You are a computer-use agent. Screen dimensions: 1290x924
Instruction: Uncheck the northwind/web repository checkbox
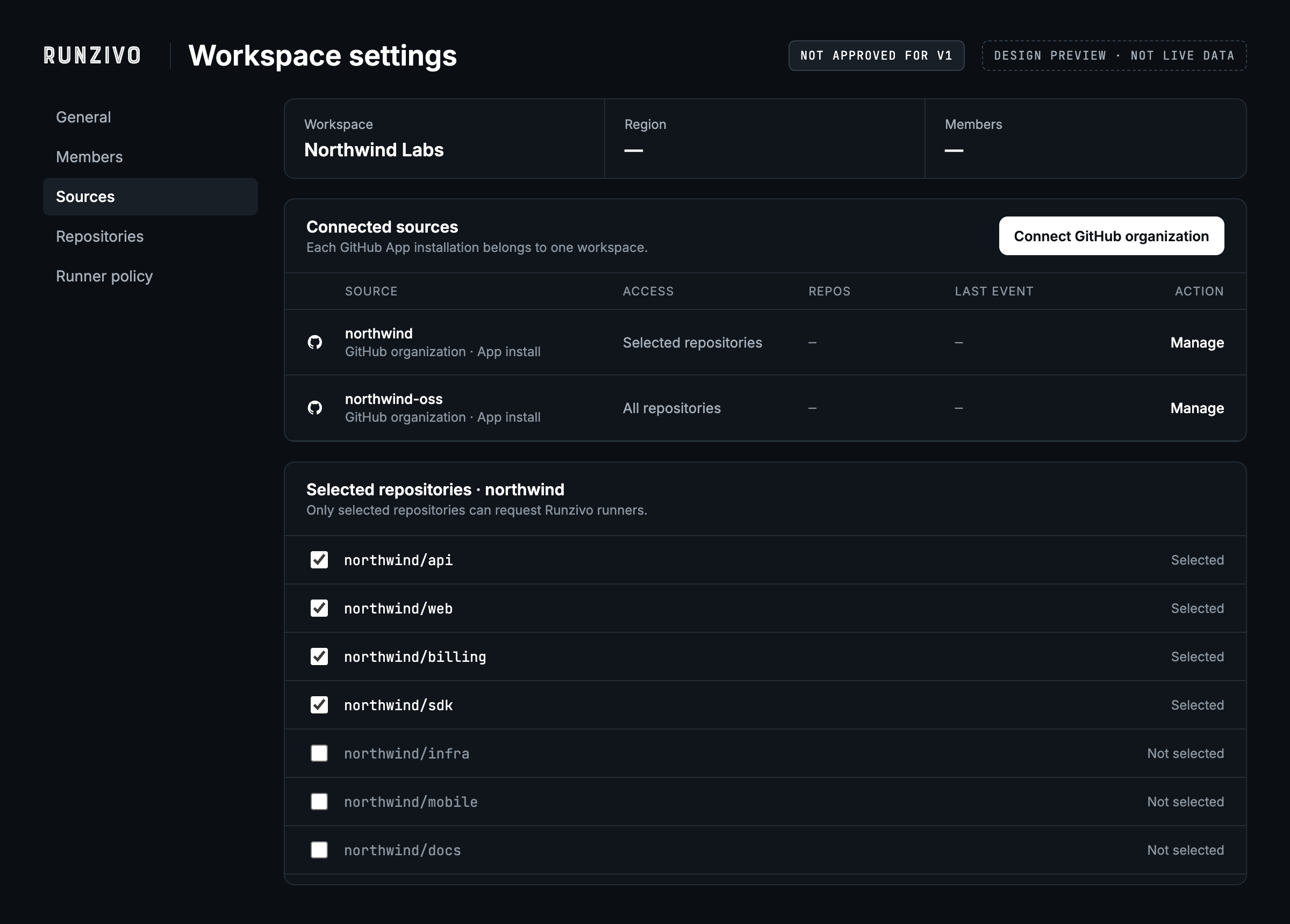[x=319, y=609]
